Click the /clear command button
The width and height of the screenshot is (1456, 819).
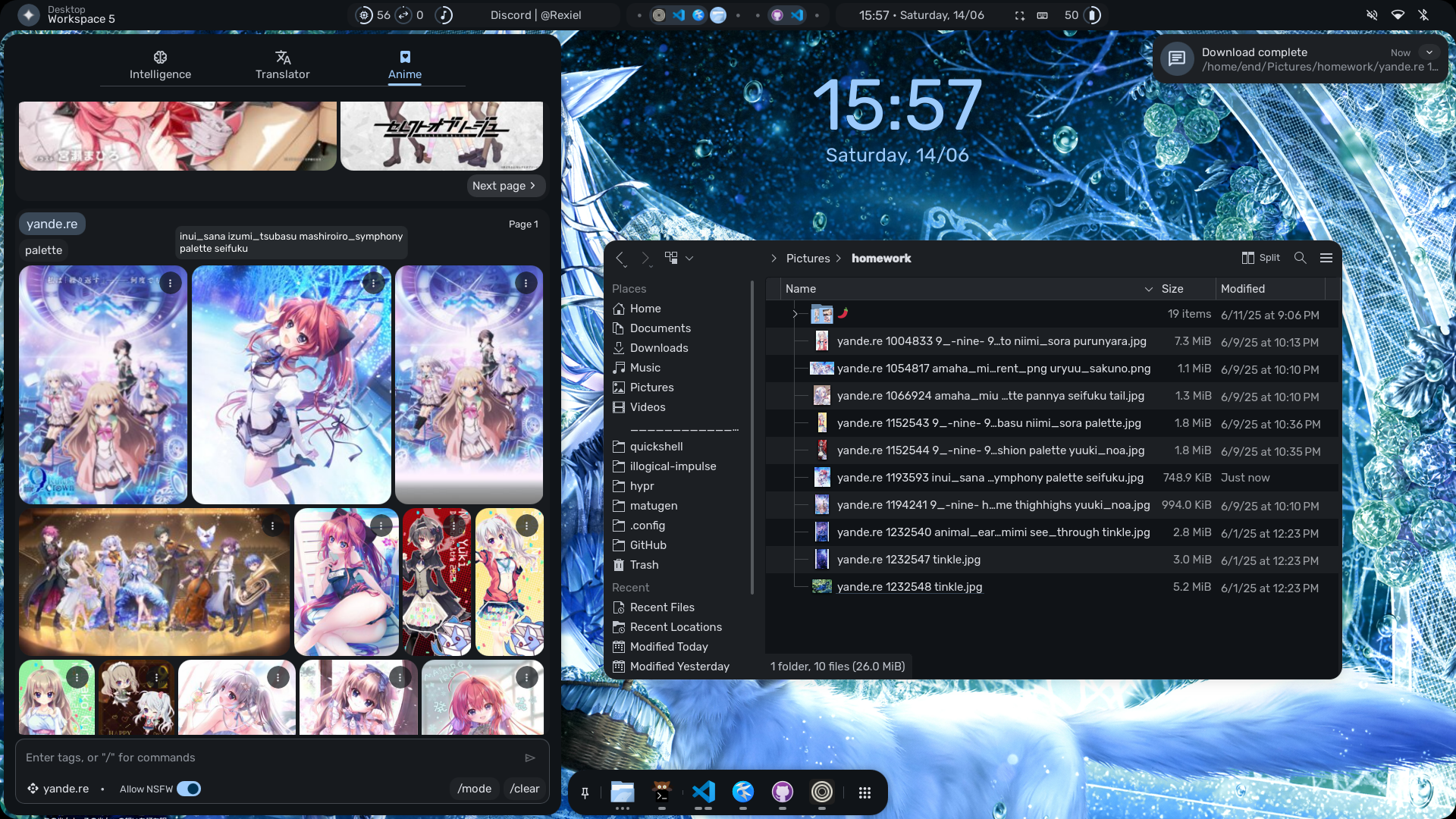tap(525, 789)
